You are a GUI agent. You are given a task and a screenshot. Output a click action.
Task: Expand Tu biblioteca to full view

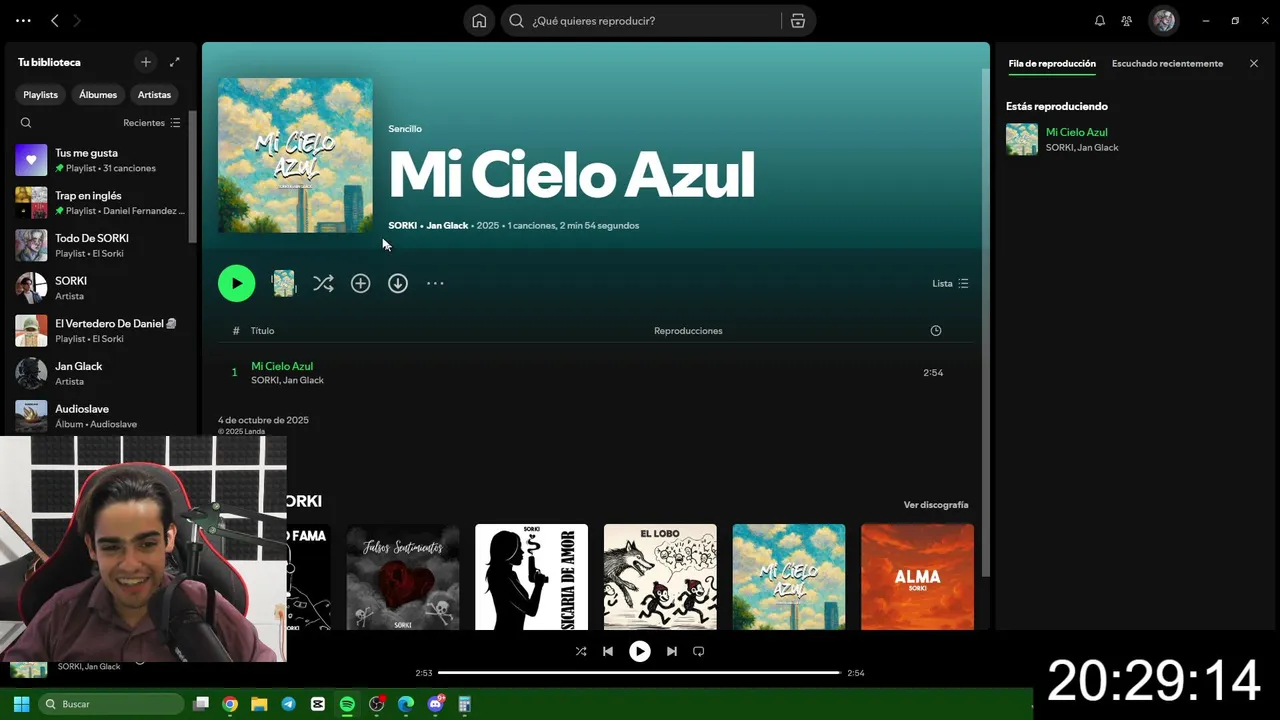pos(175,62)
